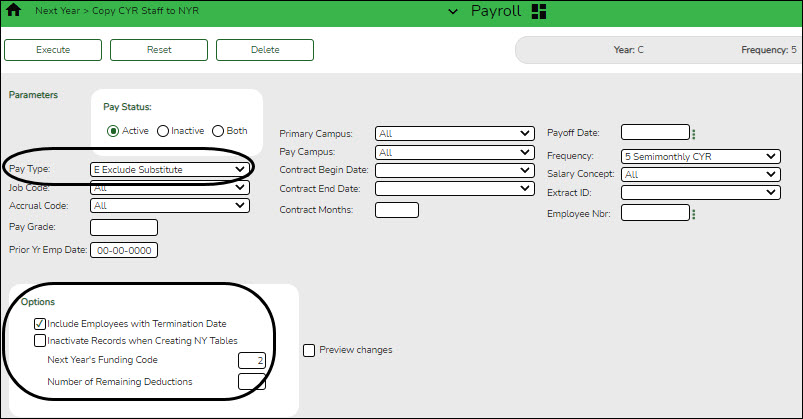This screenshot has height=419, width=803.
Task: Click the ellipsis next to Employee Nbr
Action: [694, 213]
